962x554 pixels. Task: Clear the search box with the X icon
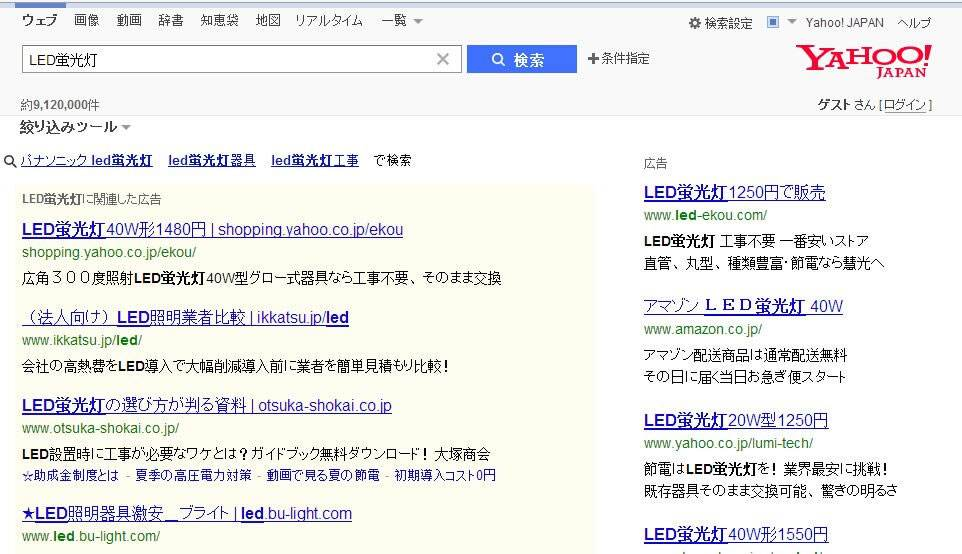click(x=443, y=60)
